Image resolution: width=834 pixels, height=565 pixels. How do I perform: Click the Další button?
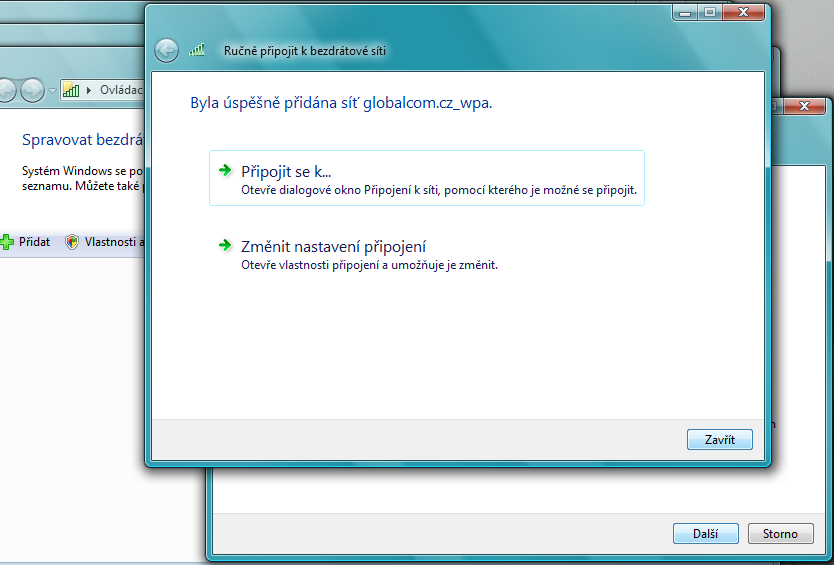pos(705,534)
